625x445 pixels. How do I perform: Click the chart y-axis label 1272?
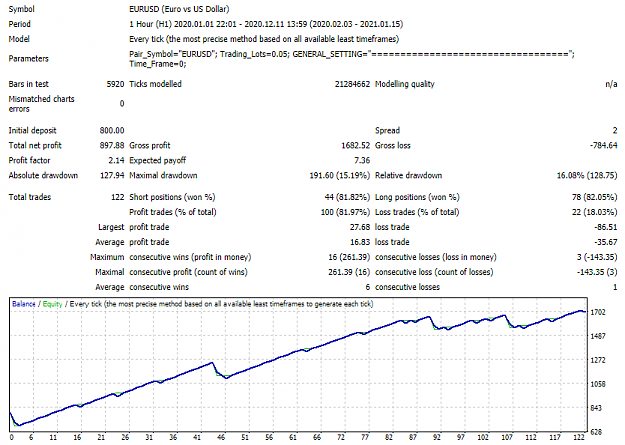pos(597,360)
